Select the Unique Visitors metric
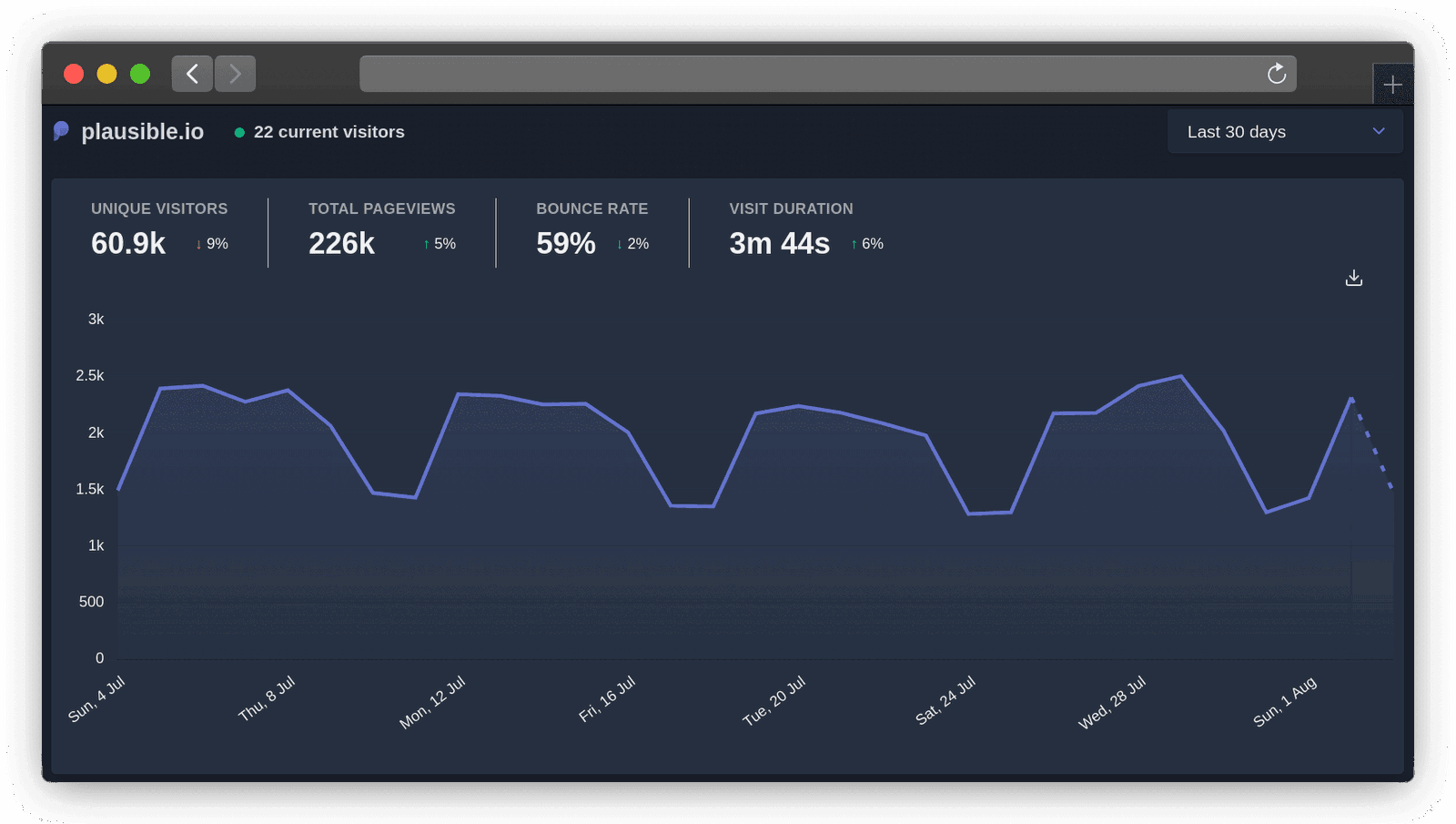The height and width of the screenshot is (824, 1456). [159, 228]
